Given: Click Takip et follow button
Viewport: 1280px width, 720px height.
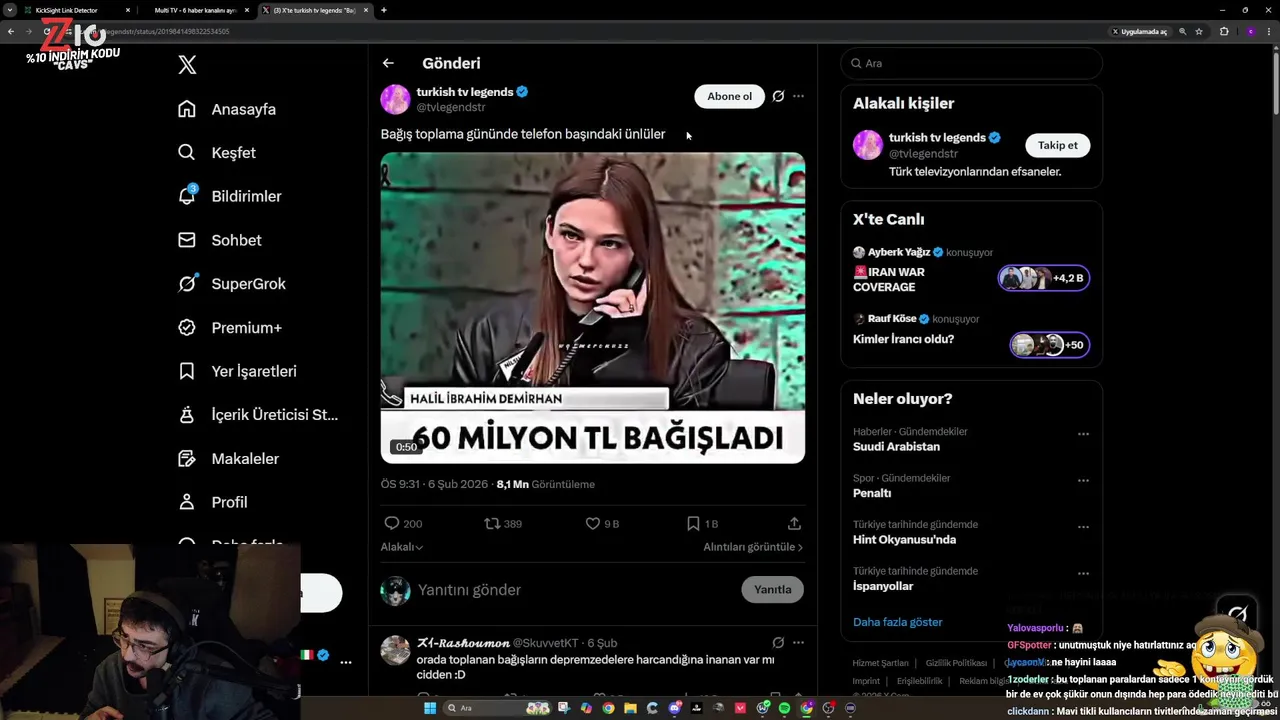Looking at the screenshot, I should click(1057, 145).
